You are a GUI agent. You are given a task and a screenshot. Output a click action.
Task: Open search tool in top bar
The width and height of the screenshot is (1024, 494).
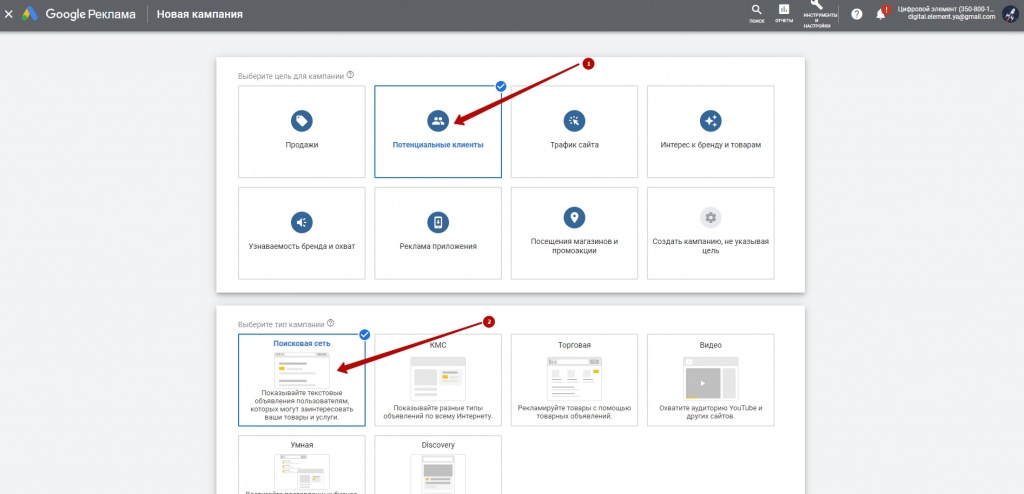click(756, 12)
